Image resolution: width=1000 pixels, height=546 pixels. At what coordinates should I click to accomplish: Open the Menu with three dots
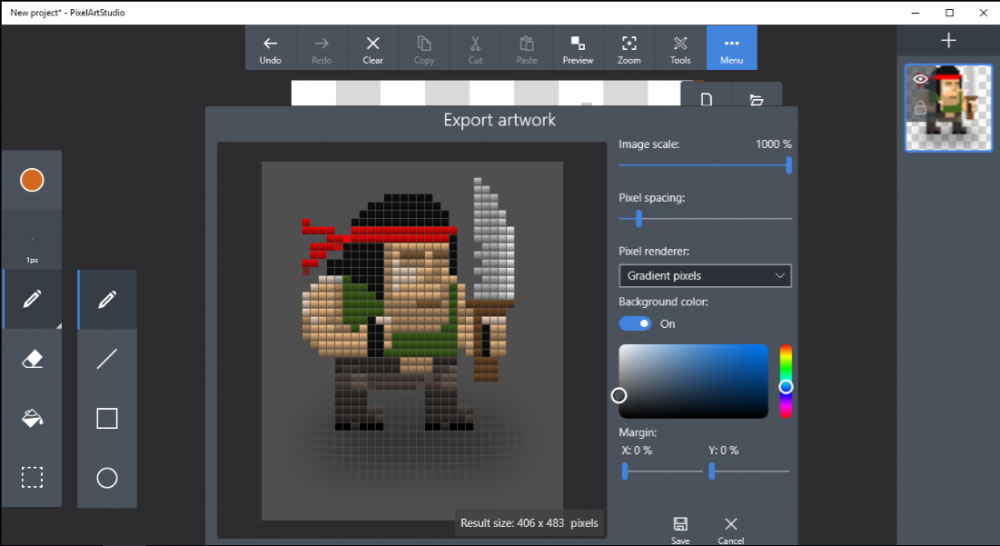point(732,48)
